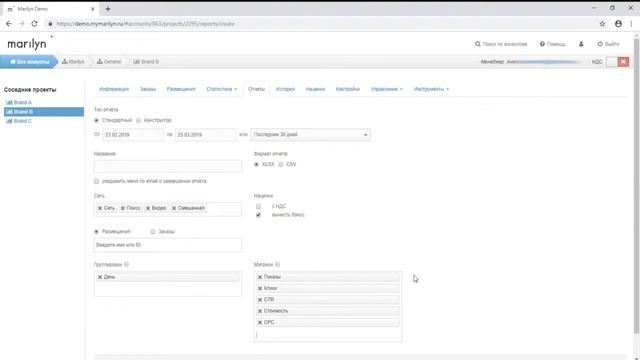Image resolution: width=640 pixels, height=360 pixels.
Task: Log out via the Выйти link
Action: point(608,44)
